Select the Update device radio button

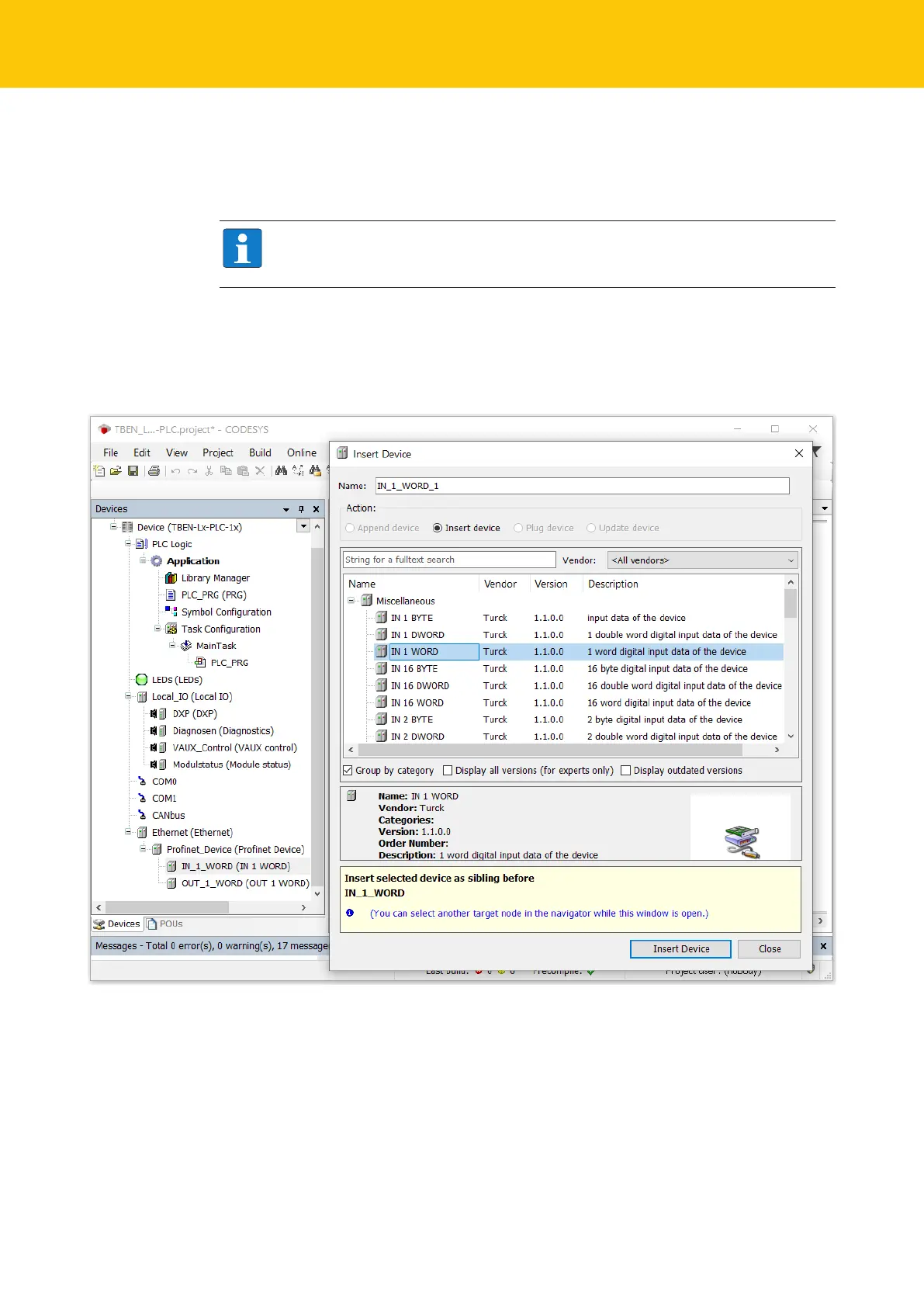tap(591, 528)
